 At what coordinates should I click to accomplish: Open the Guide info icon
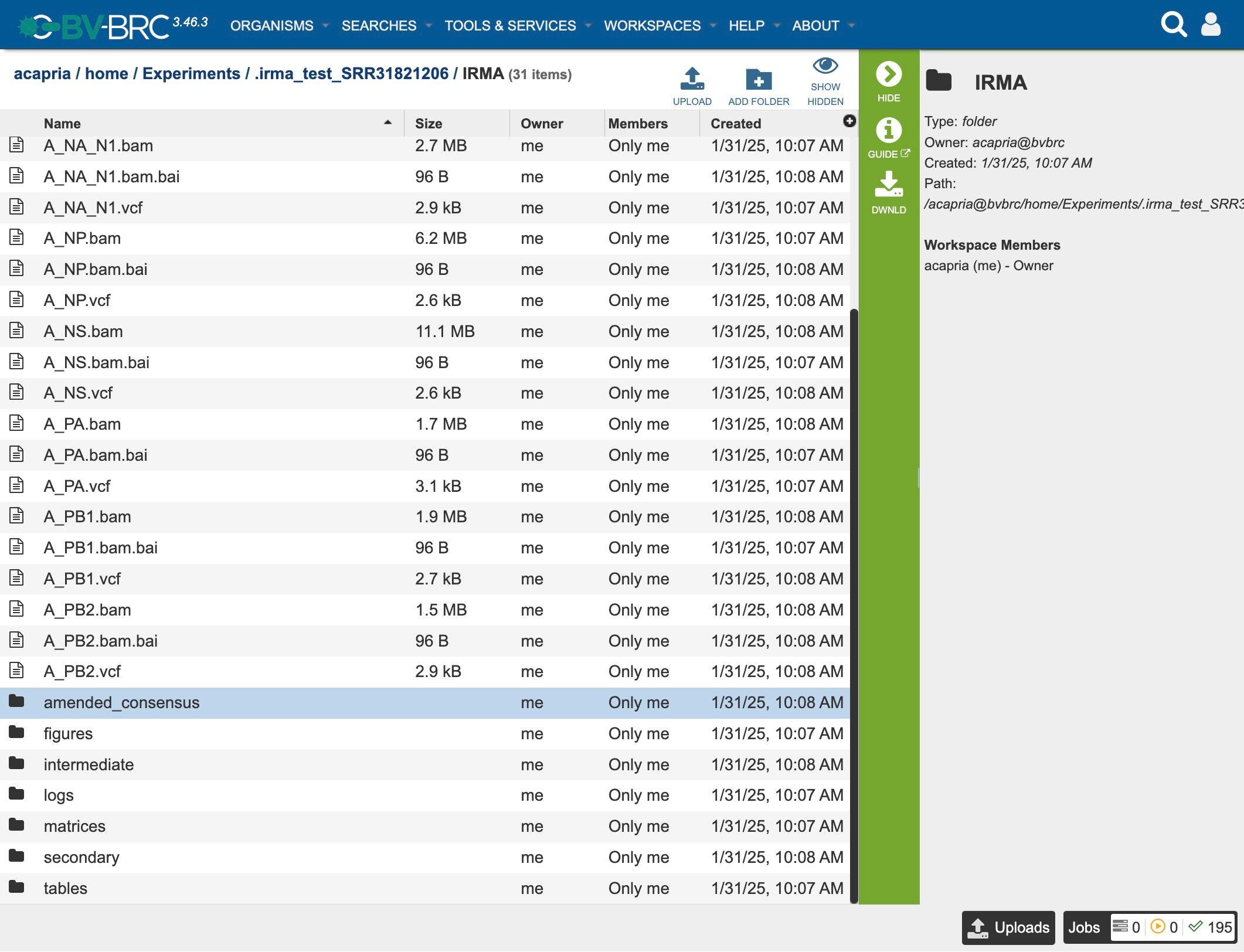888,130
